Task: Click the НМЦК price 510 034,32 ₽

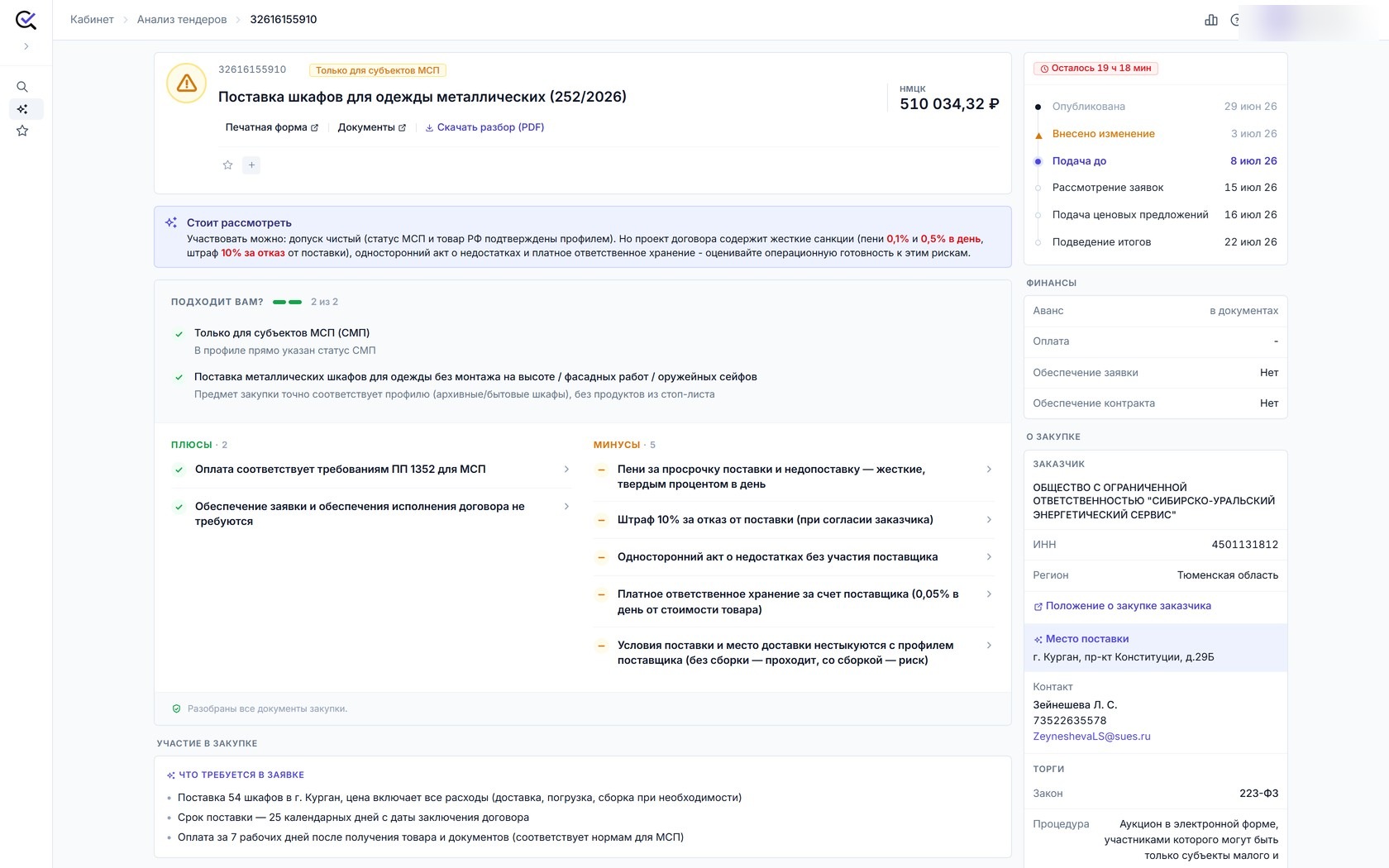Action: 949,104
